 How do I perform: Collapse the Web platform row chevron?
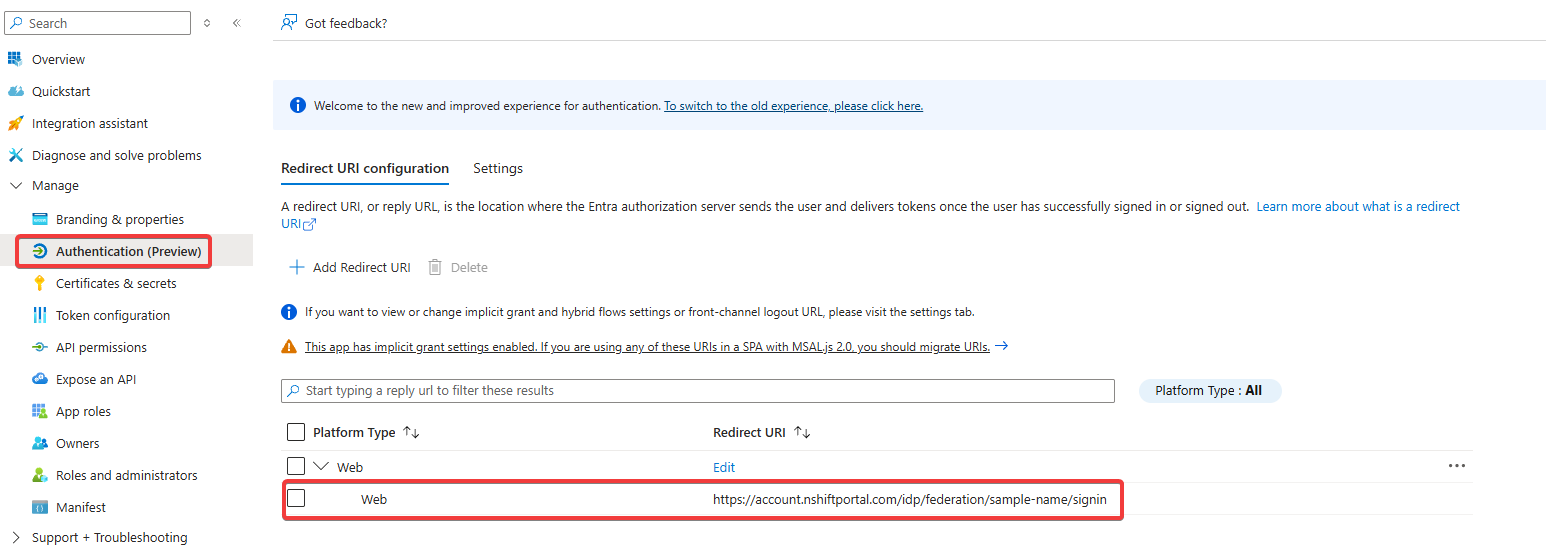pyautogui.click(x=321, y=466)
